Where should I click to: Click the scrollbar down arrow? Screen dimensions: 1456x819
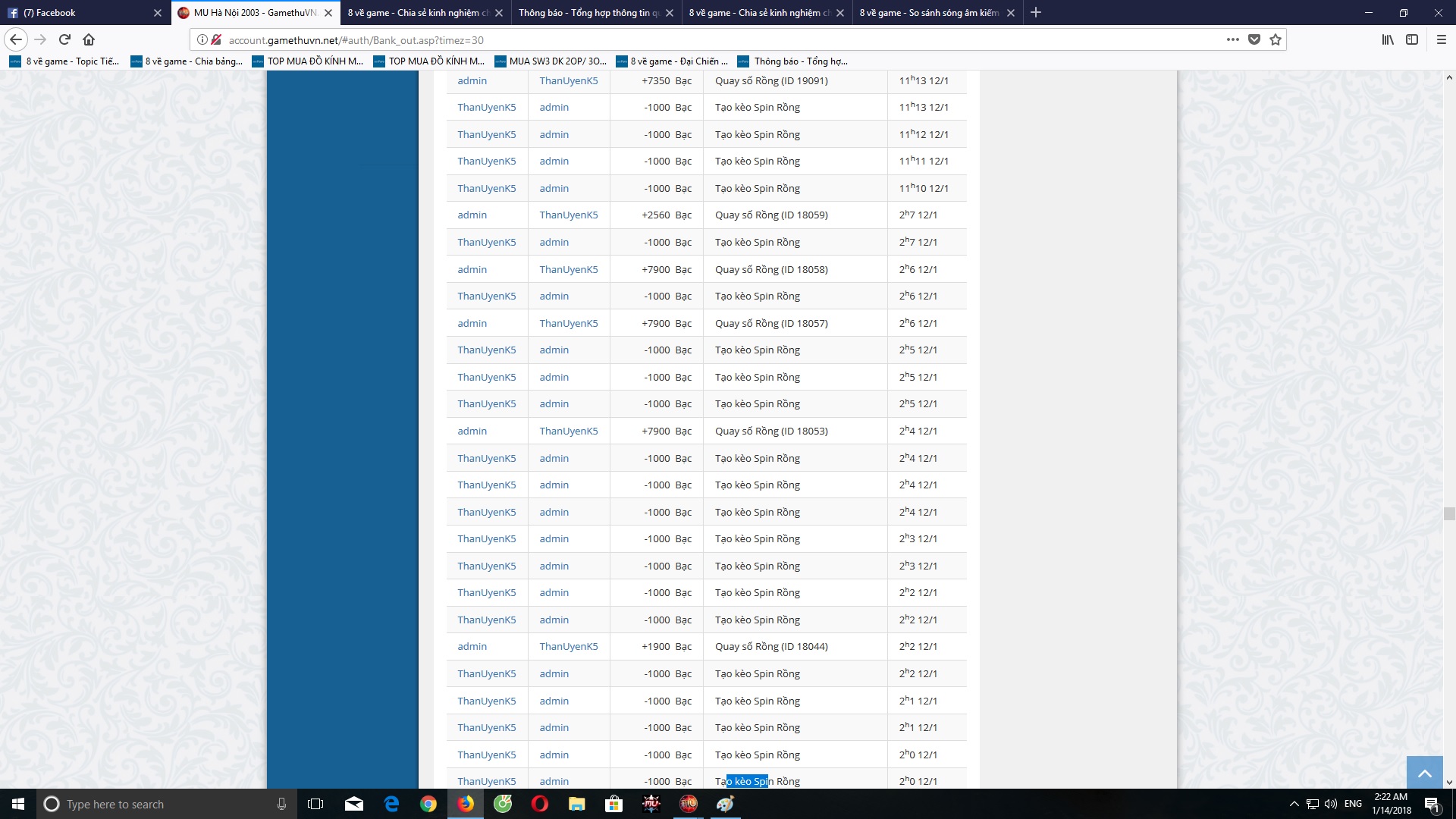click(x=1449, y=783)
